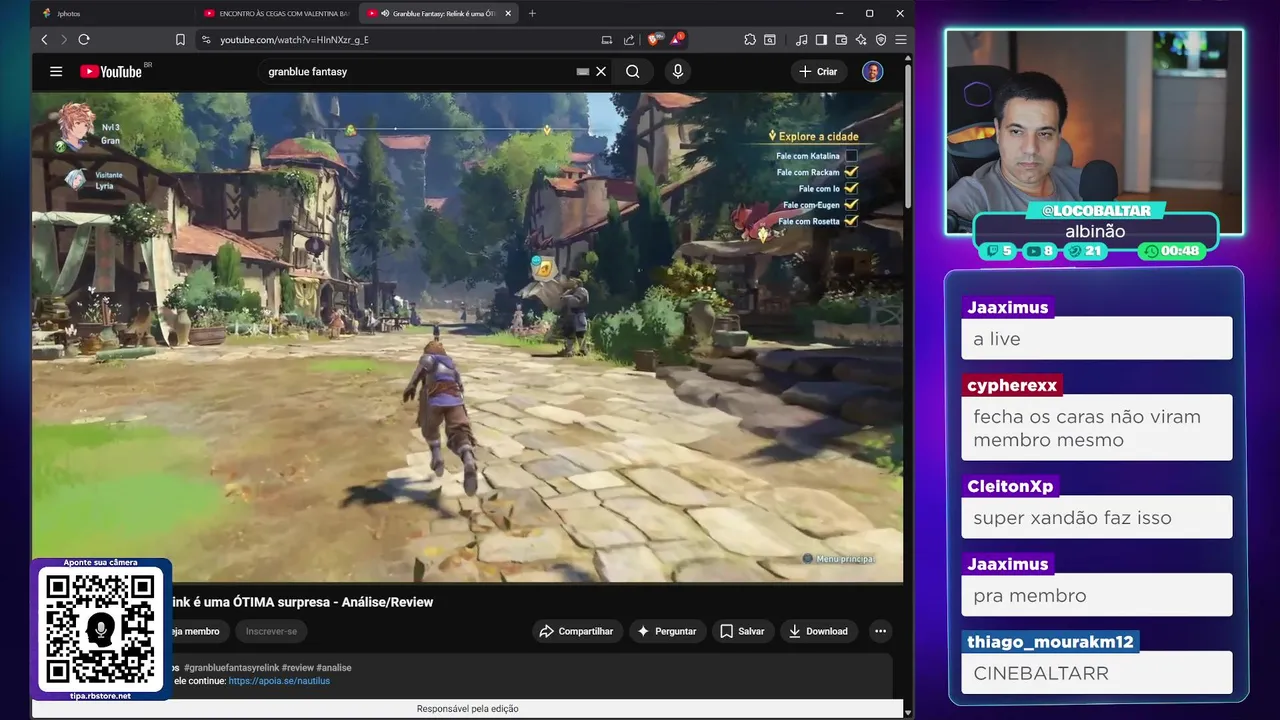
Task: Click the gameplay video player area
Action: pyautogui.click(x=467, y=337)
